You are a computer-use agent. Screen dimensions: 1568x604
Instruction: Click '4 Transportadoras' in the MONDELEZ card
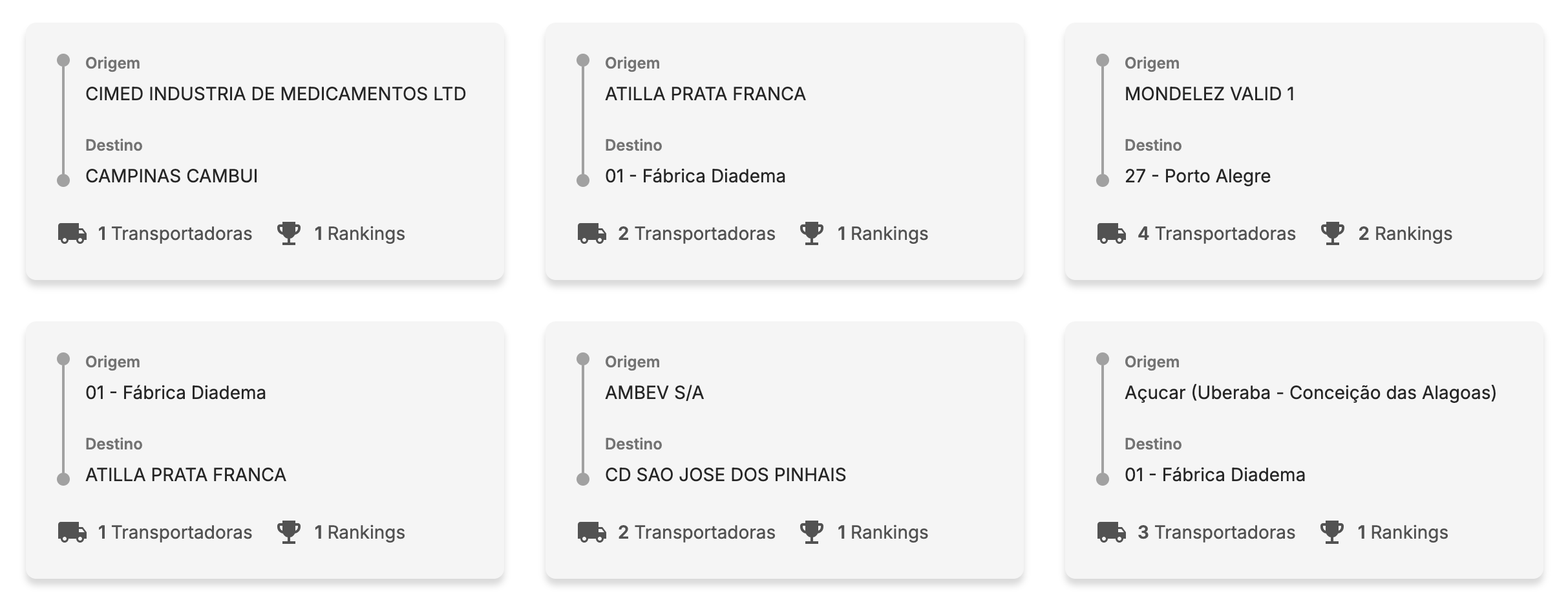click(1216, 233)
